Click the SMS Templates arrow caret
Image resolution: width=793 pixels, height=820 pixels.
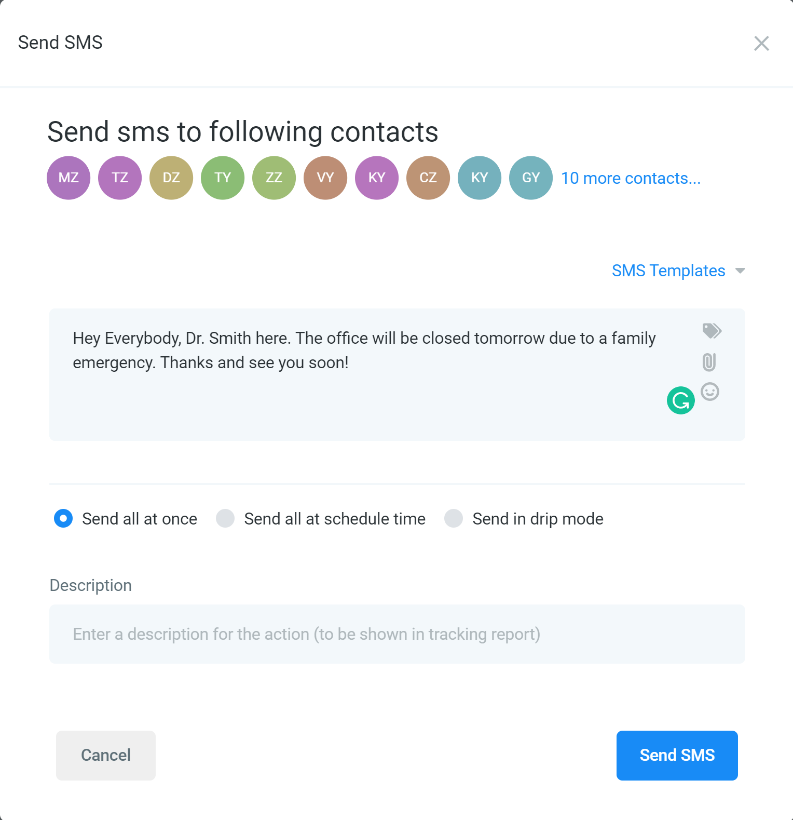tap(740, 271)
